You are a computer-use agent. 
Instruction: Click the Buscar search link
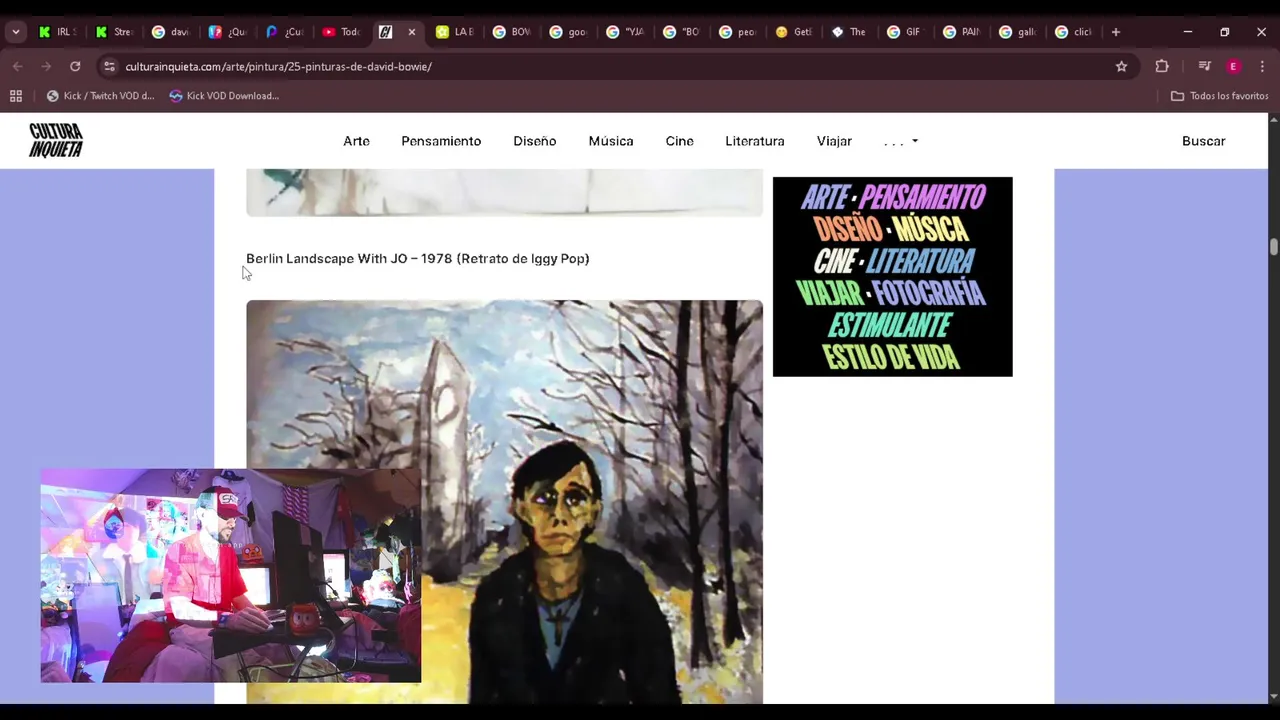[x=1203, y=141]
